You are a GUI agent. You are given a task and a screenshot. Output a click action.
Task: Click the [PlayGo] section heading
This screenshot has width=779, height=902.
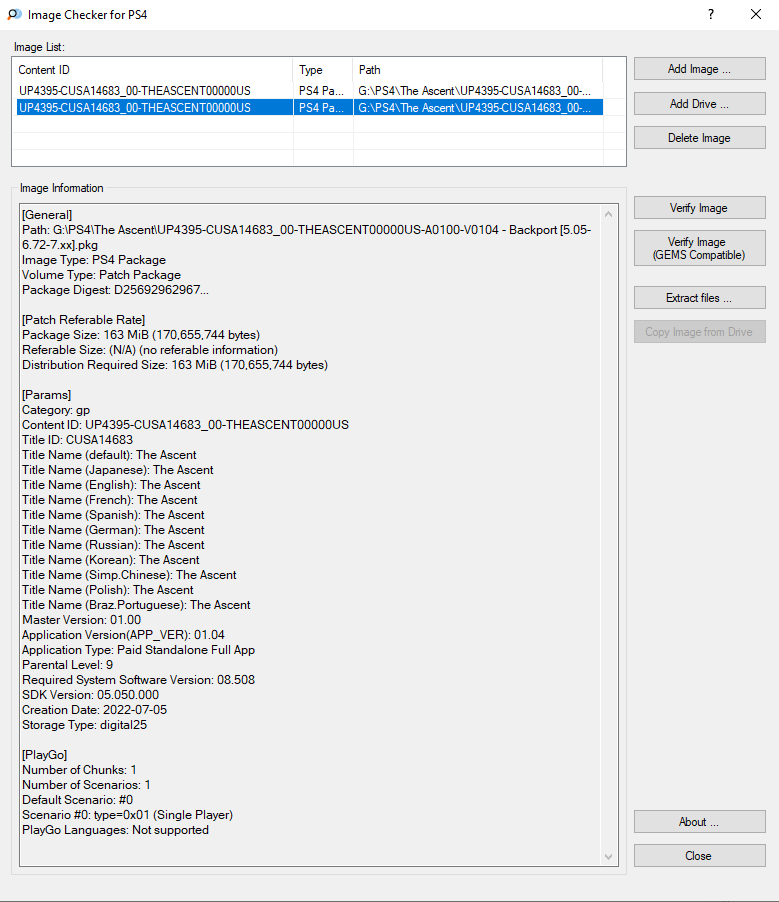click(x=44, y=755)
